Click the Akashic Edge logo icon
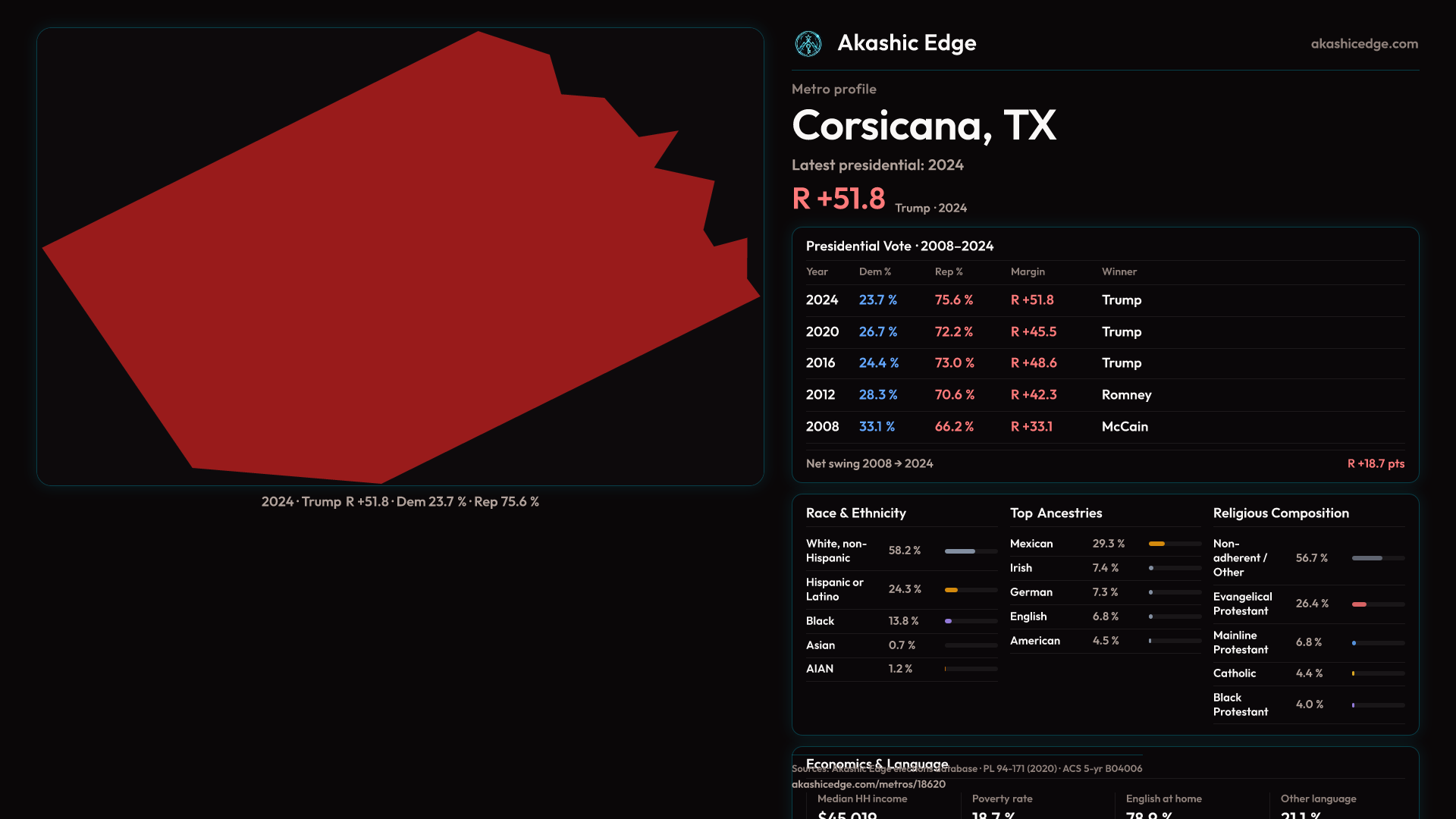The image size is (1456, 819). click(x=808, y=44)
